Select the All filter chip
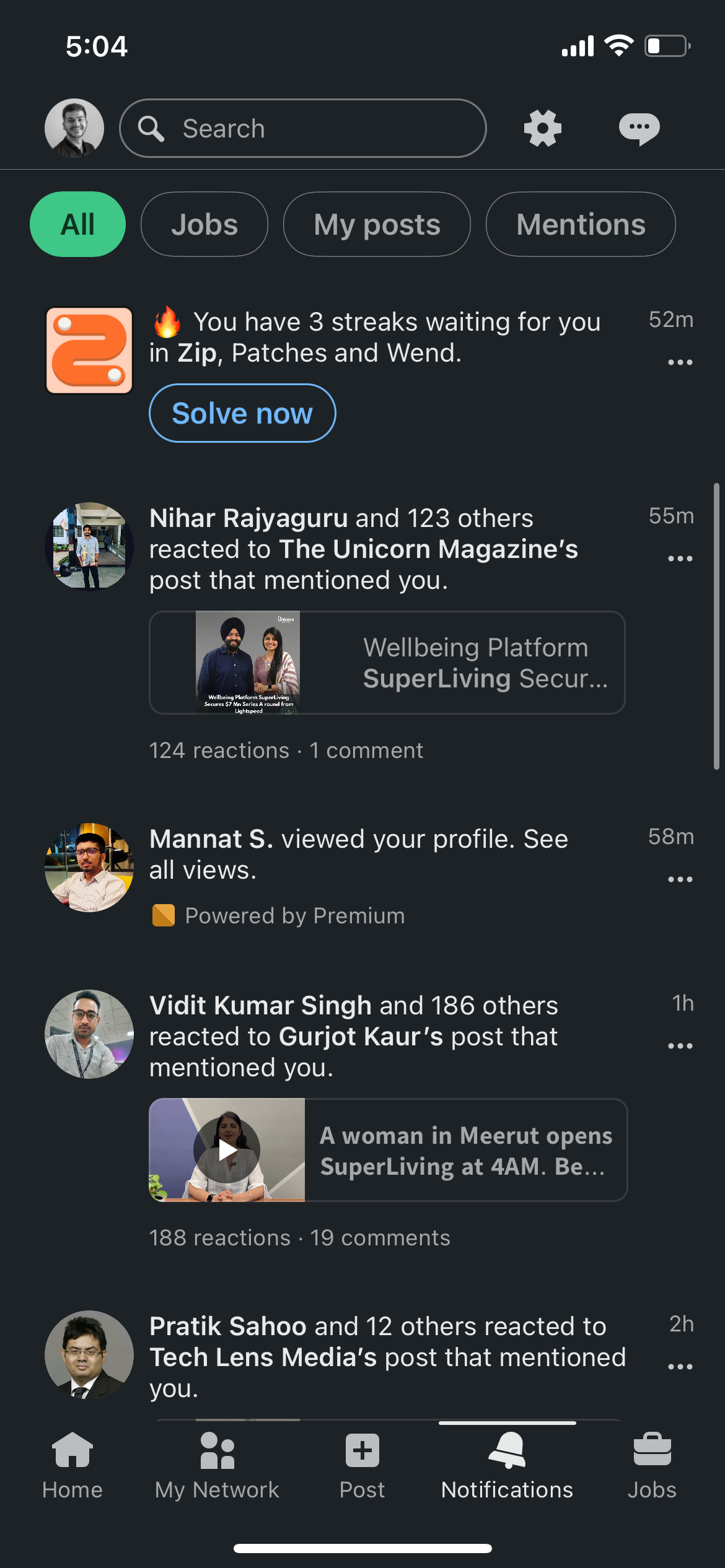 [77, 224]
